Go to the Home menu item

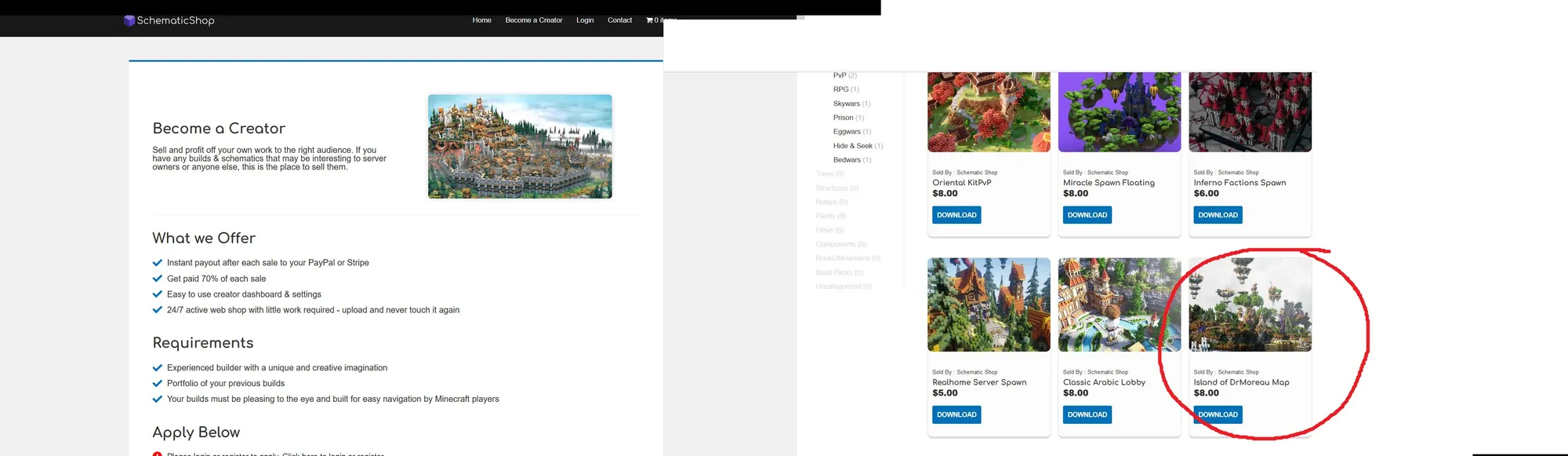click(x=481, y=20)
